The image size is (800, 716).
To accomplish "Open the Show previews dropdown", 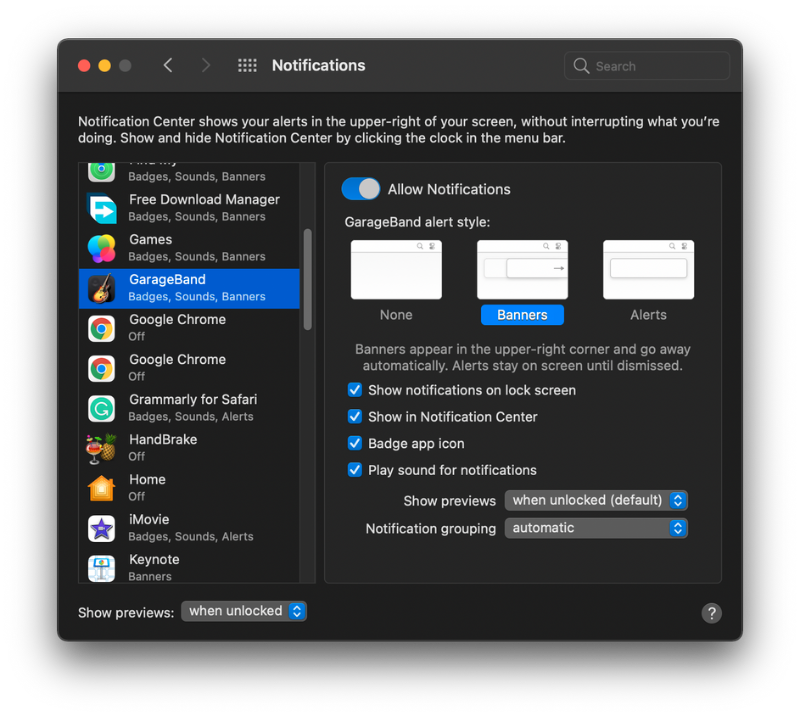I will click(x=596, y=500).
